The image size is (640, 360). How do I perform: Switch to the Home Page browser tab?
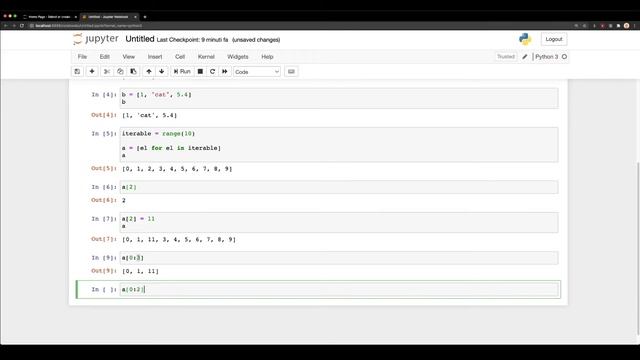(49, 17)
